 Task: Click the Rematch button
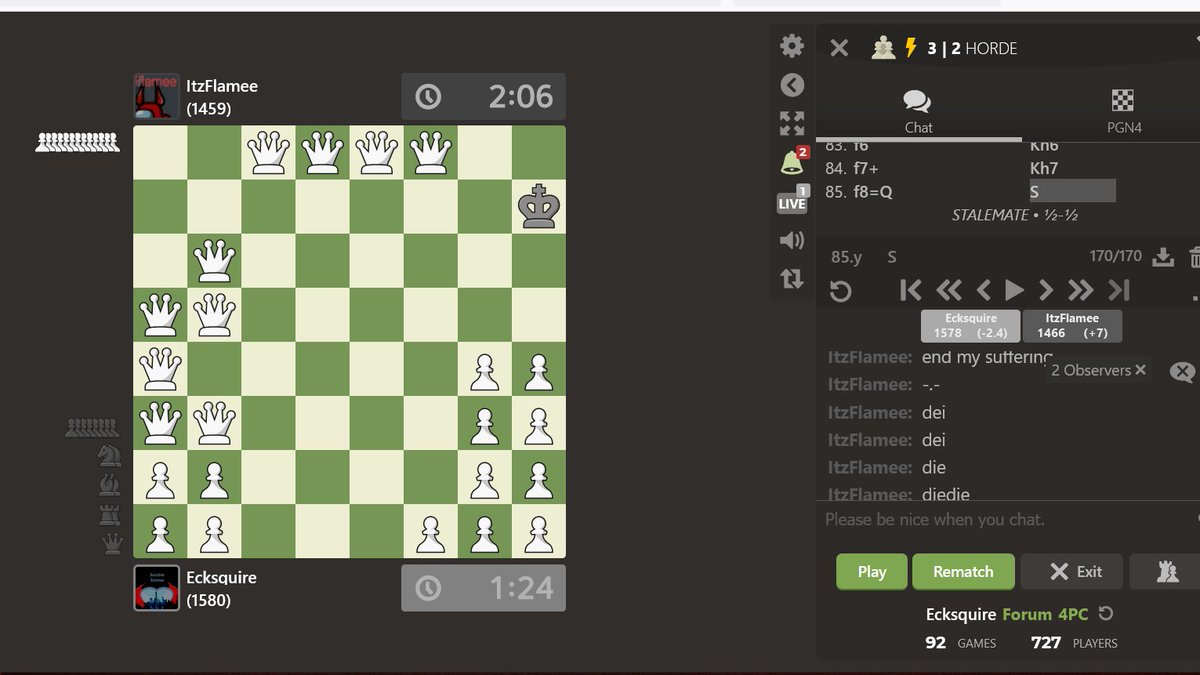(963, 572)
